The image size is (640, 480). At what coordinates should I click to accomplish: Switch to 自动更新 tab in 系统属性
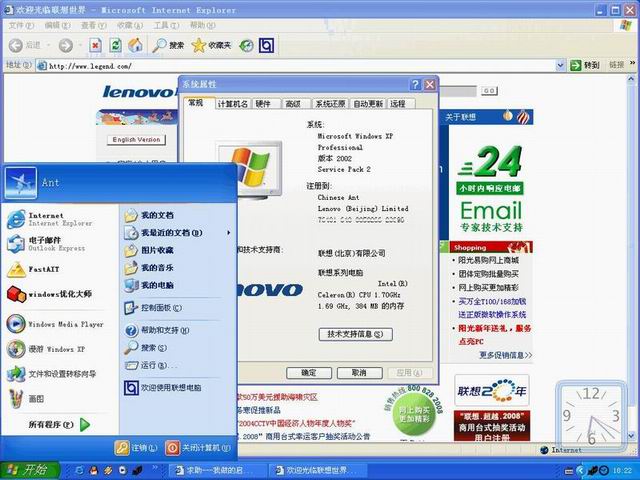(368, 104)
